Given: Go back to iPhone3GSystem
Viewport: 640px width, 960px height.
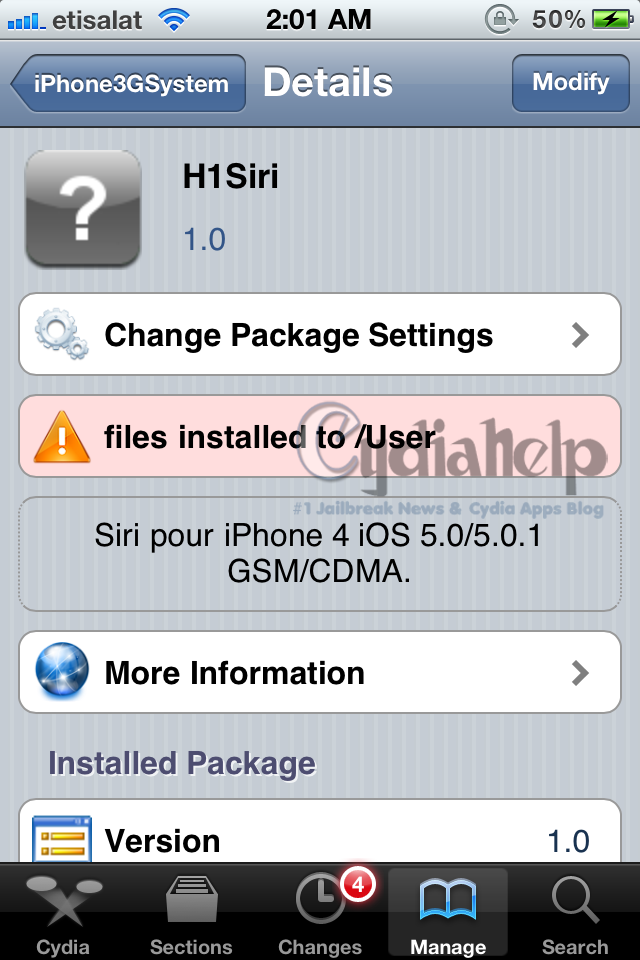Looking at the screenshot, I should [129, 83].
